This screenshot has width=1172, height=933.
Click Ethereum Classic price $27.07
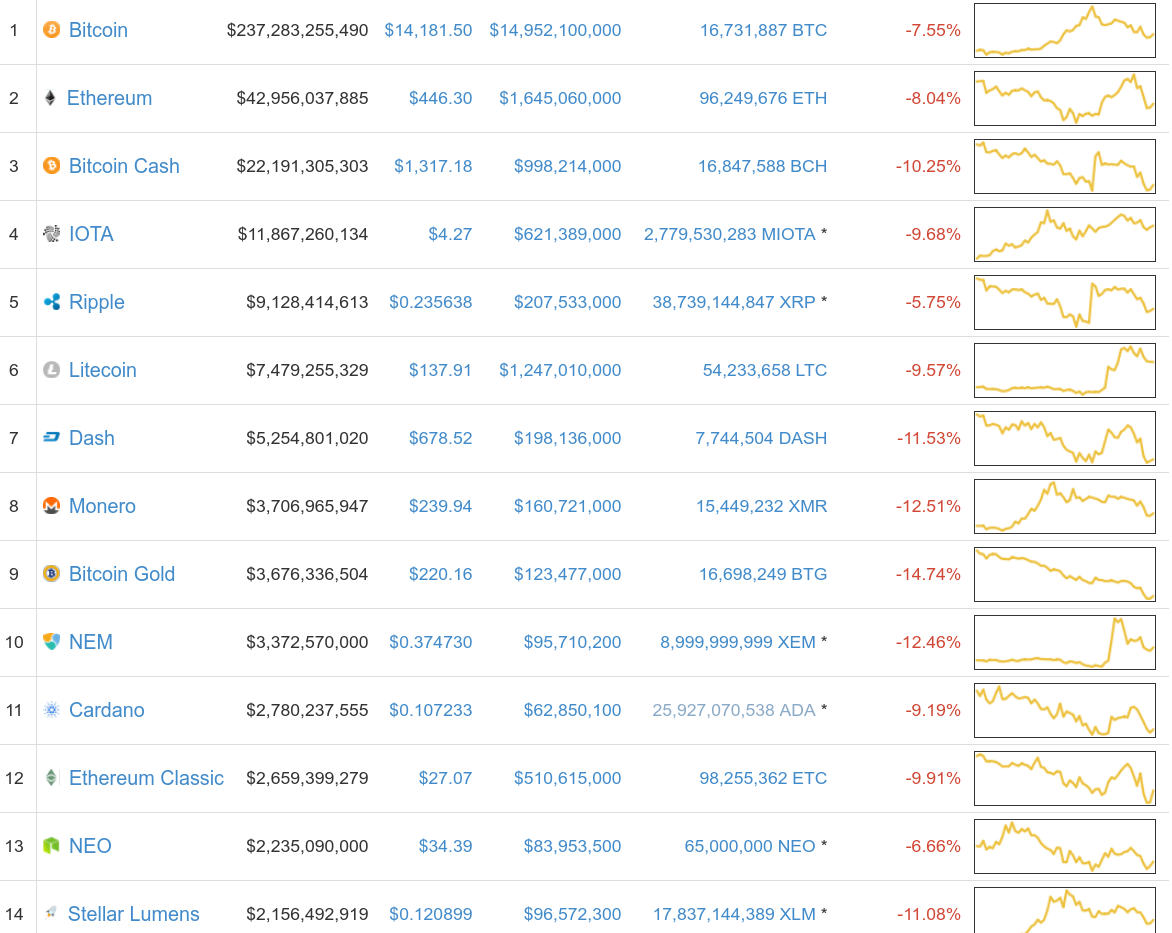pyautogui.click(x=445, y=779)
